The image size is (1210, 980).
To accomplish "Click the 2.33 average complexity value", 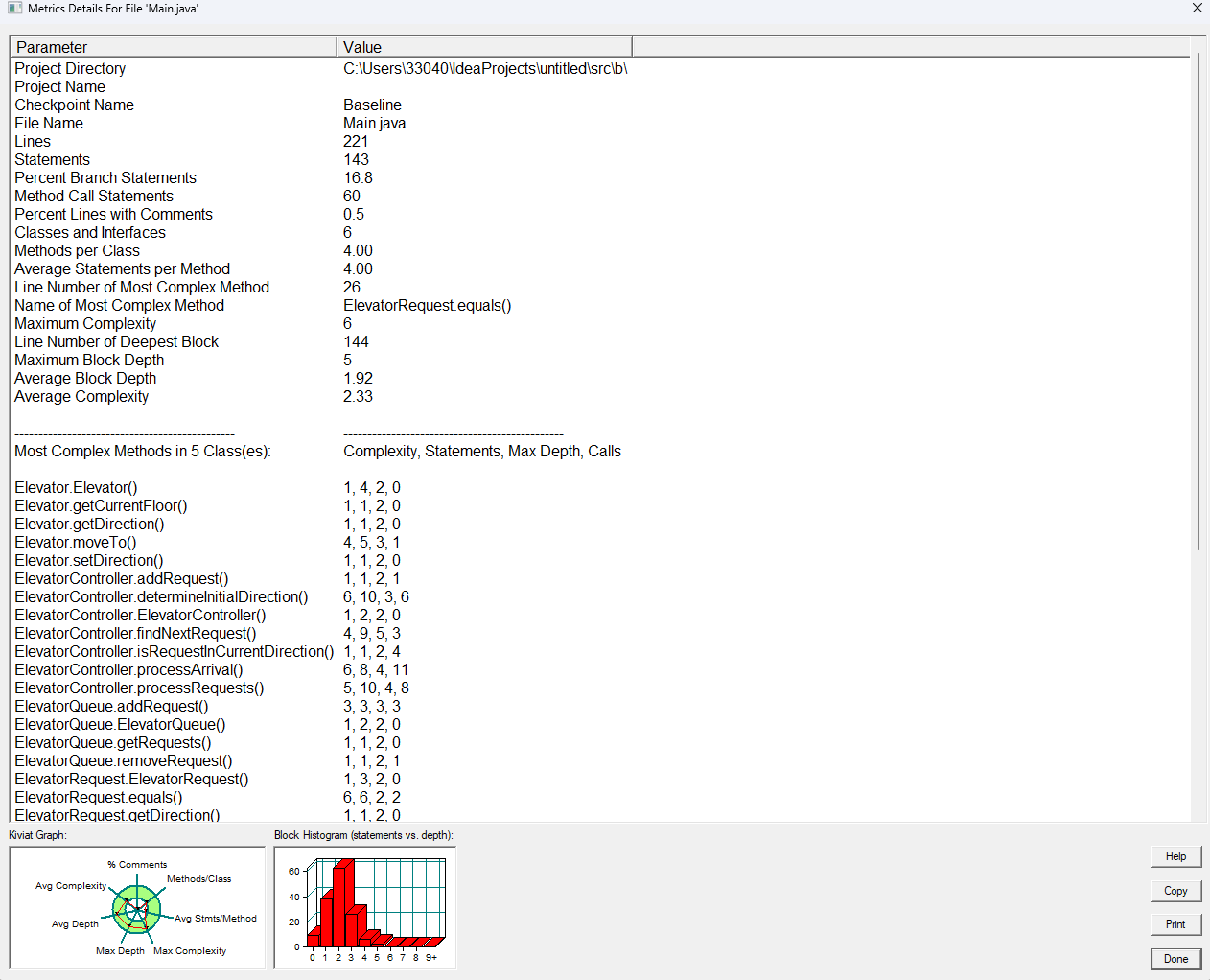I will (x=358, y=397).
